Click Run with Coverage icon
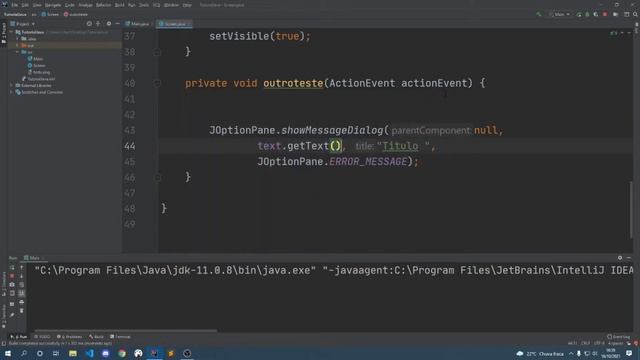This screenshot has height=360, width=640. click(596, 14)
